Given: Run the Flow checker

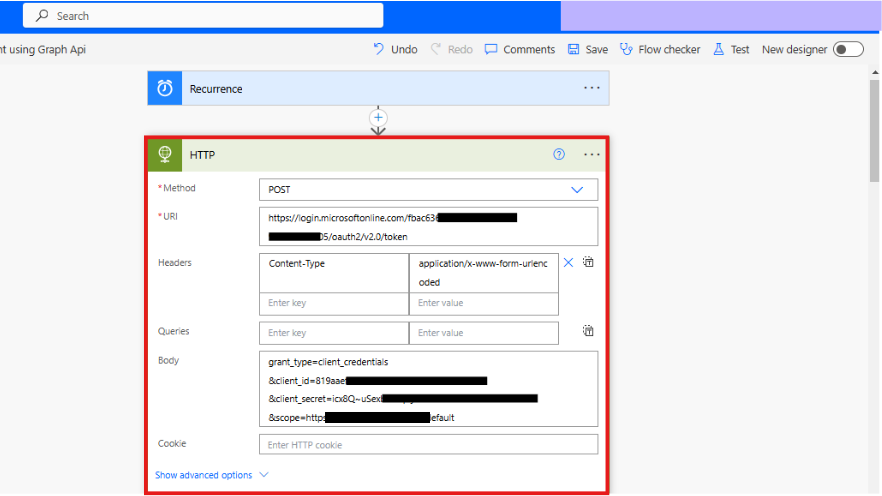Looking at the screenshot, I should [x=660, y=49].
